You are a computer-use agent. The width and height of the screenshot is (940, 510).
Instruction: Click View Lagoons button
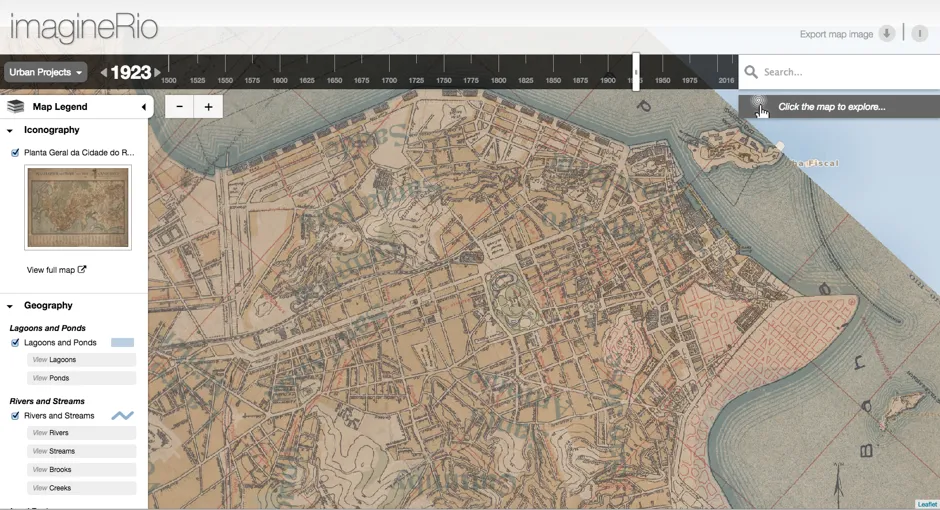pos(82,360)
